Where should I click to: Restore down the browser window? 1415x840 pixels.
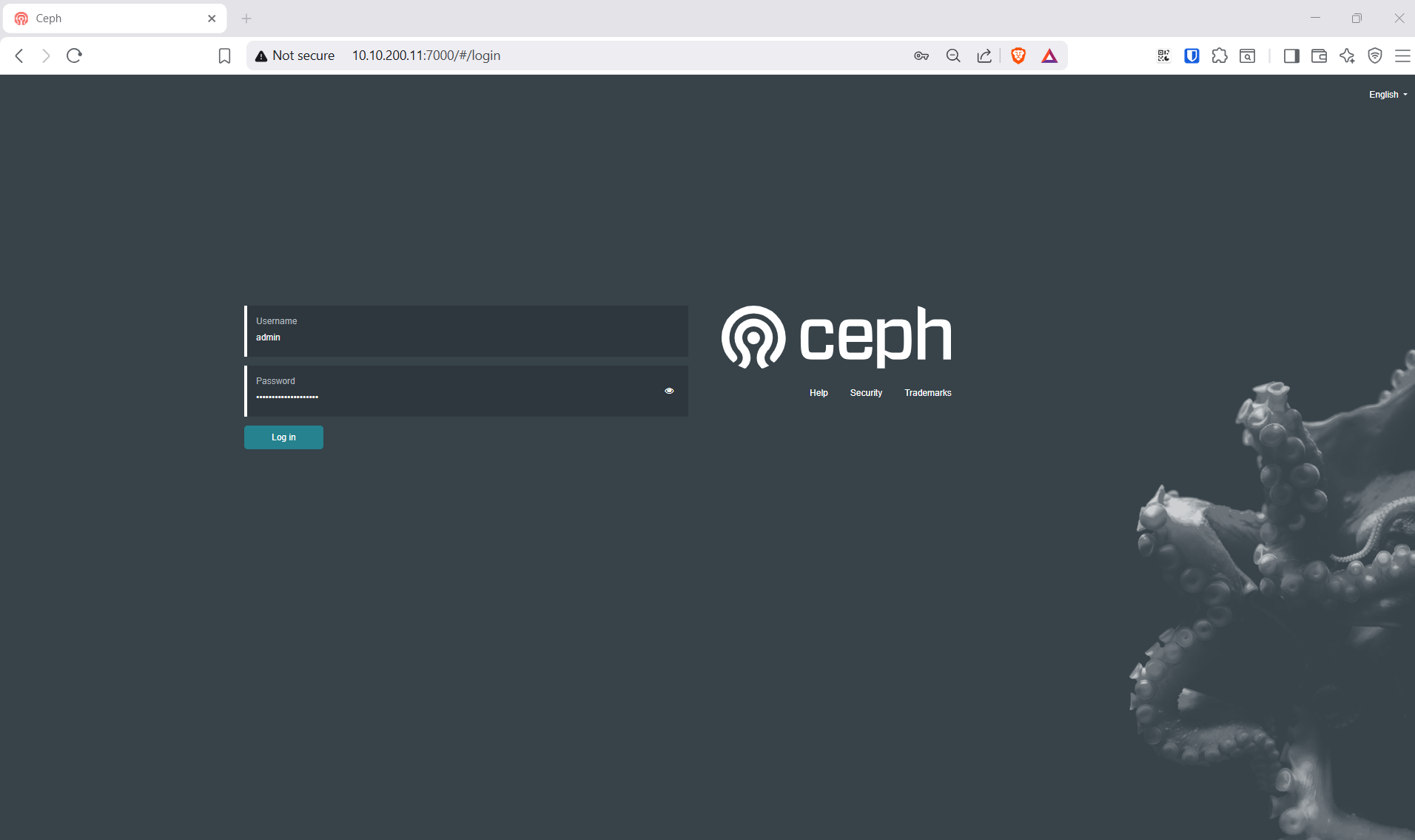click(x=1357, y=19)
